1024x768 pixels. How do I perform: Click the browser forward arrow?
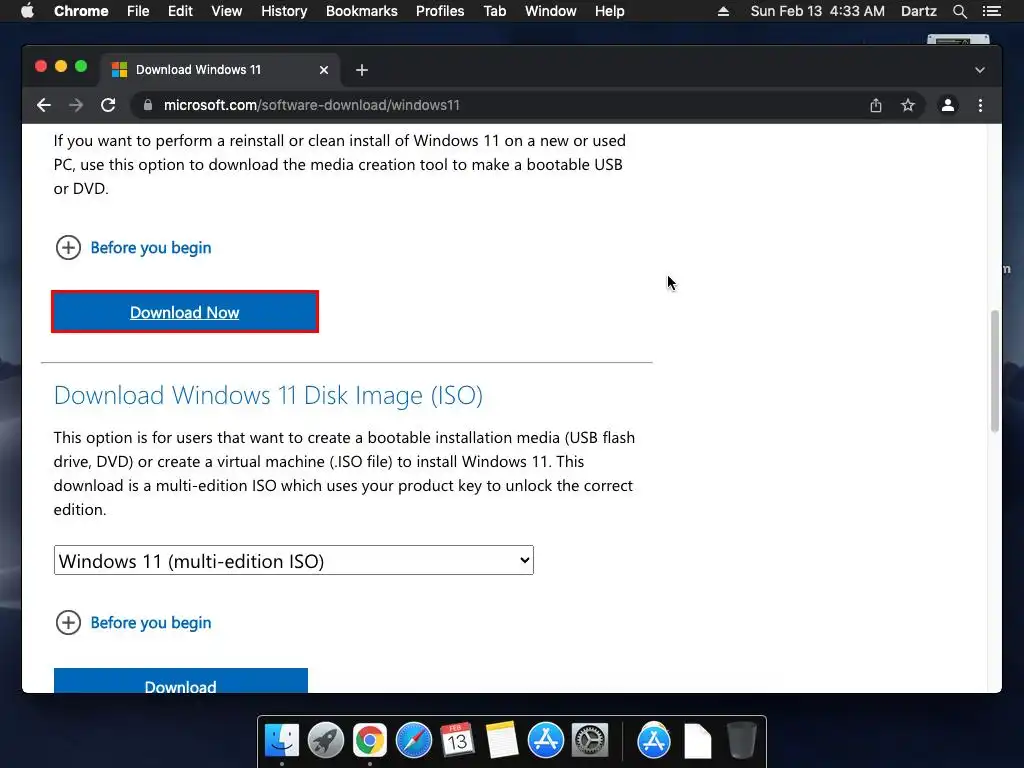[x=76, y=105]
